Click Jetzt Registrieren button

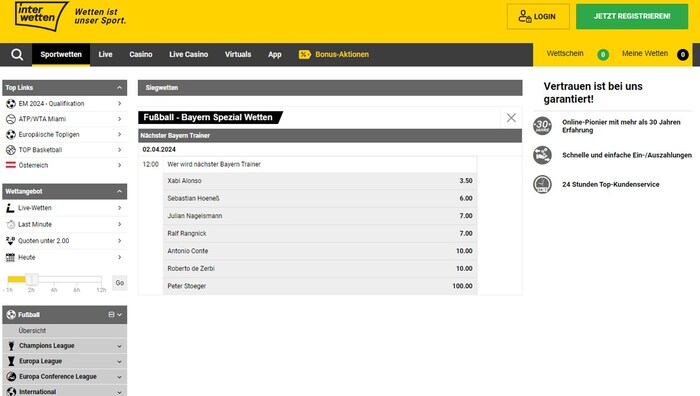[632, 17]
